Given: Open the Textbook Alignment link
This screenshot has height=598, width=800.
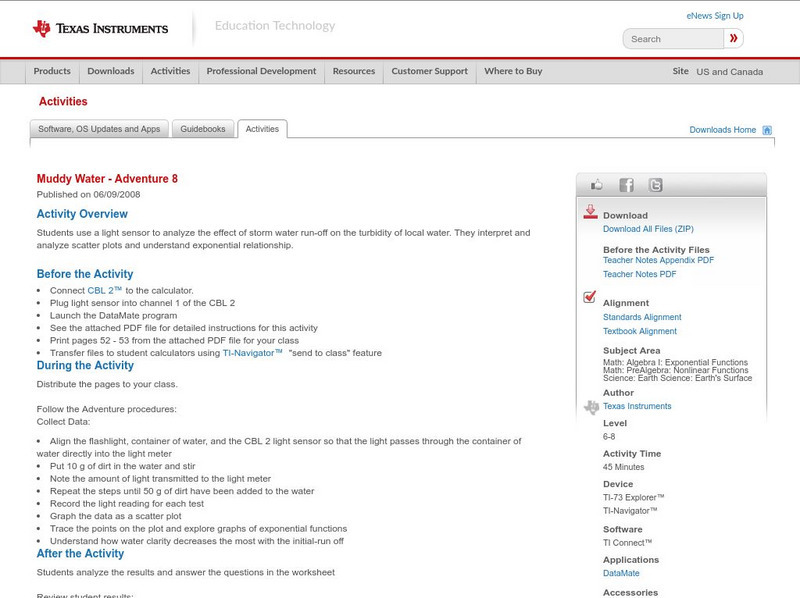Looking at the screenshot, I should click(x=640, y=331).
